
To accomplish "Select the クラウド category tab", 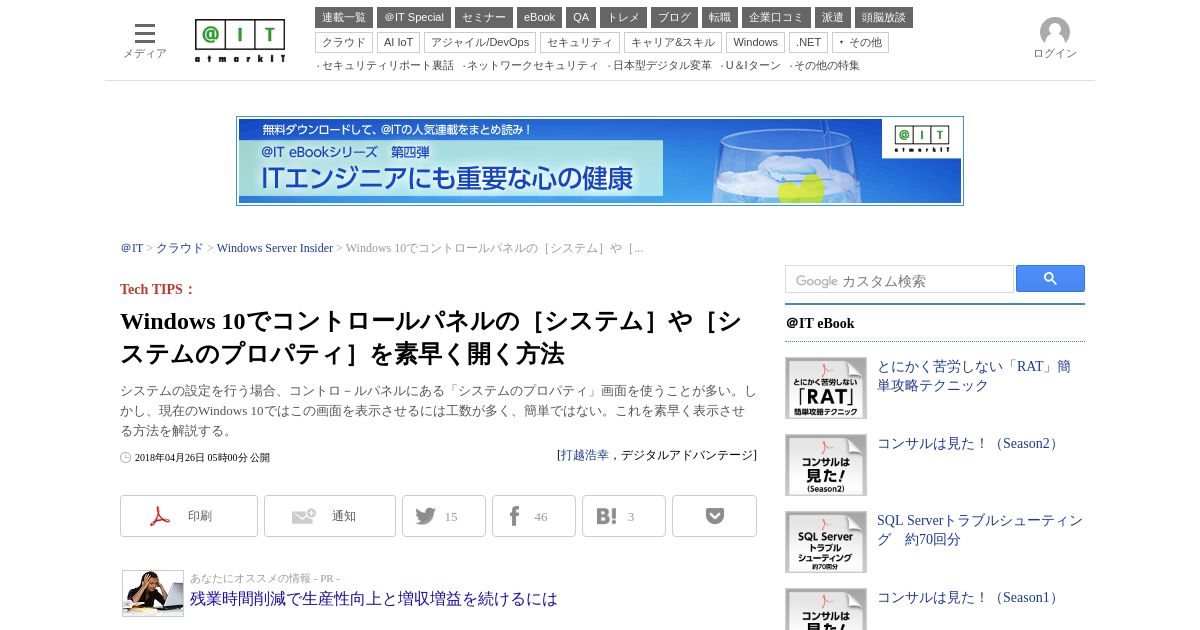I will (344, 42).
